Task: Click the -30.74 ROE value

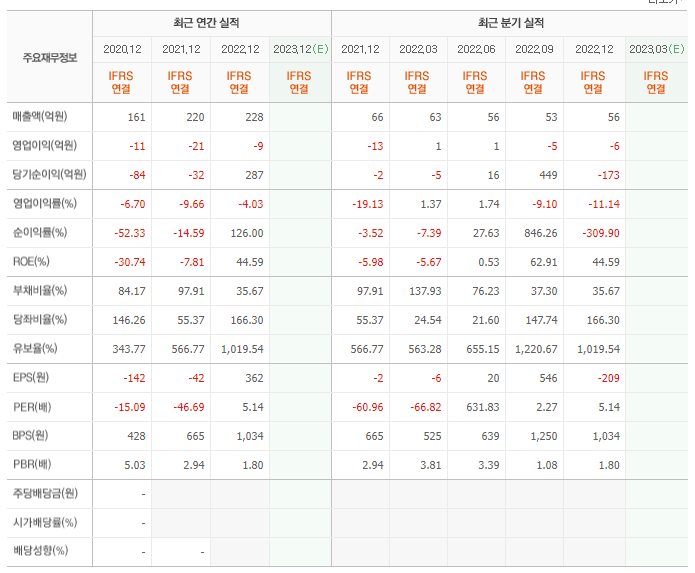Action: pos(129,262)
